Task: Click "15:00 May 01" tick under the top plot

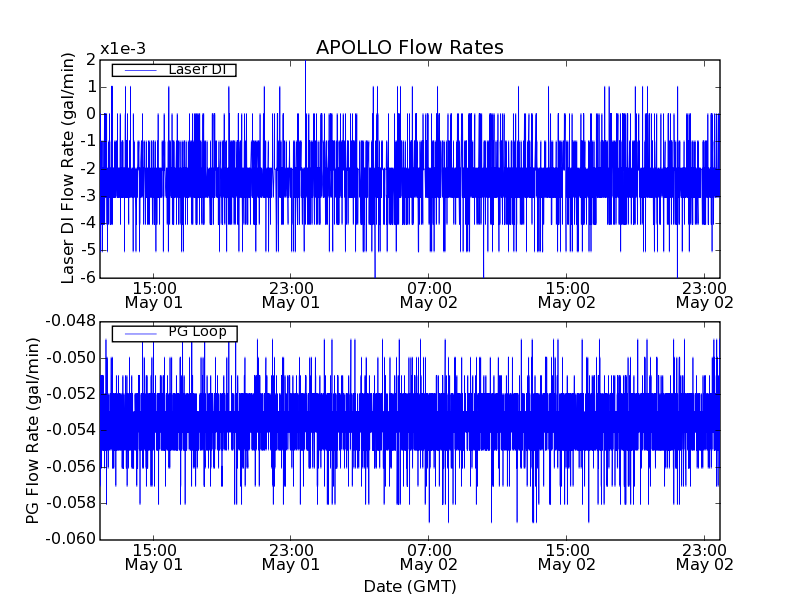Action: tap(153, 294)
